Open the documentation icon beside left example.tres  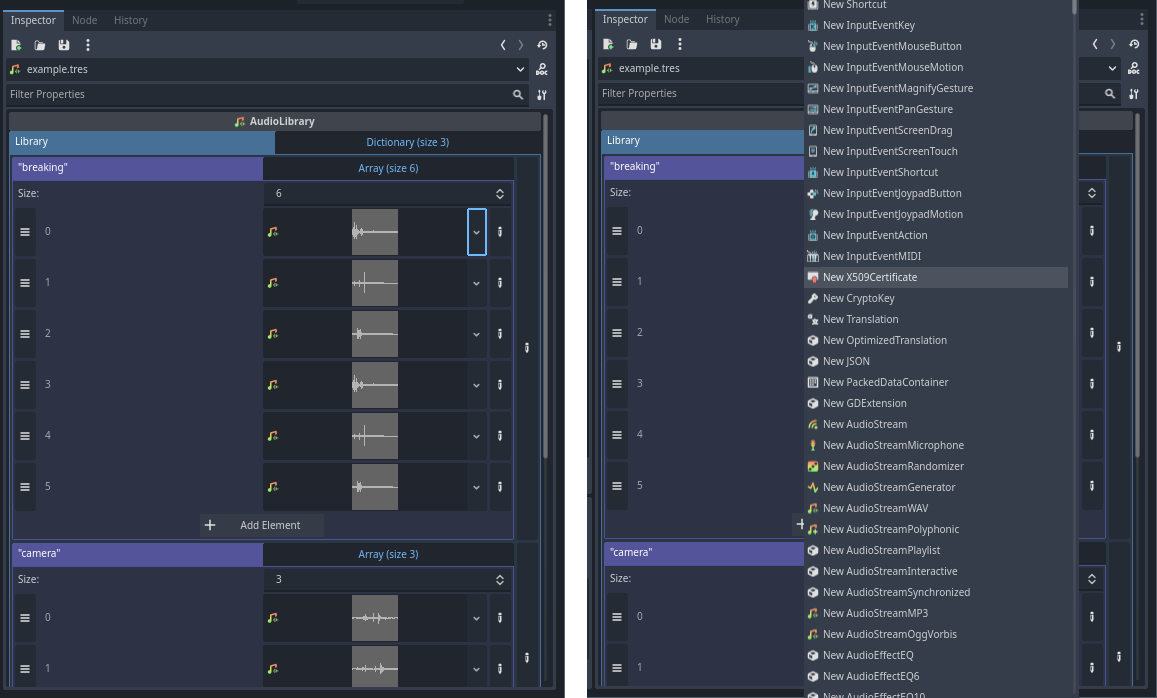pyautogui.click(x=541, y=70)
